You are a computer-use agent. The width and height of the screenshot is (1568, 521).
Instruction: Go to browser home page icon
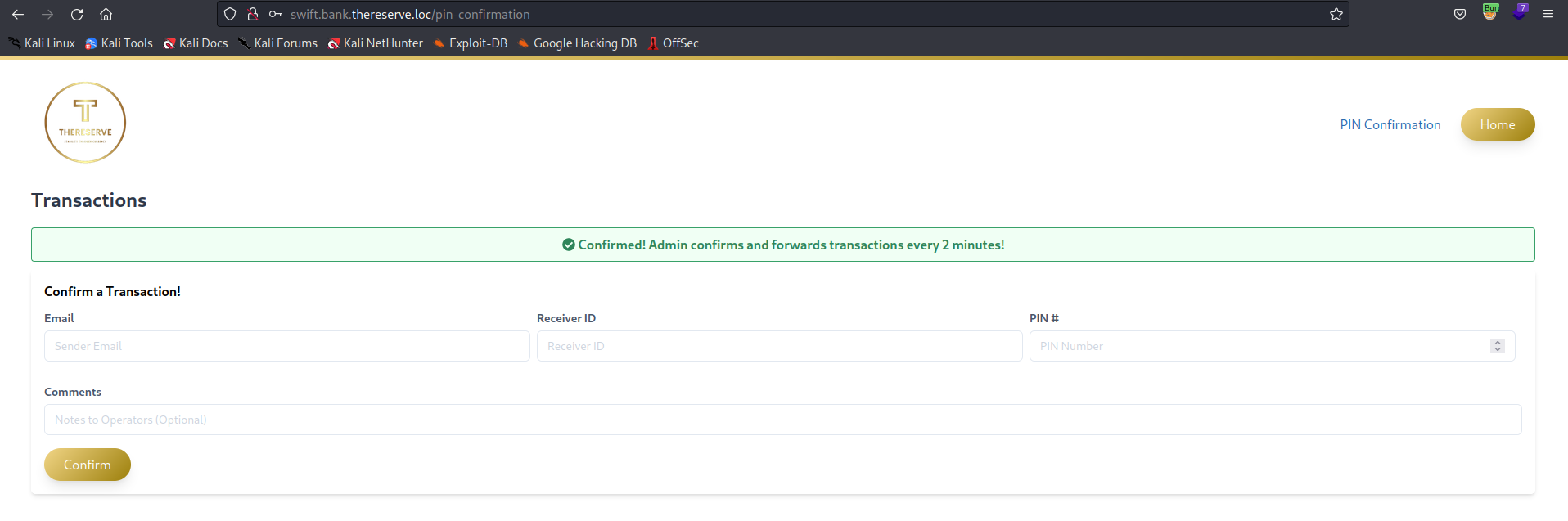[106, 14]
